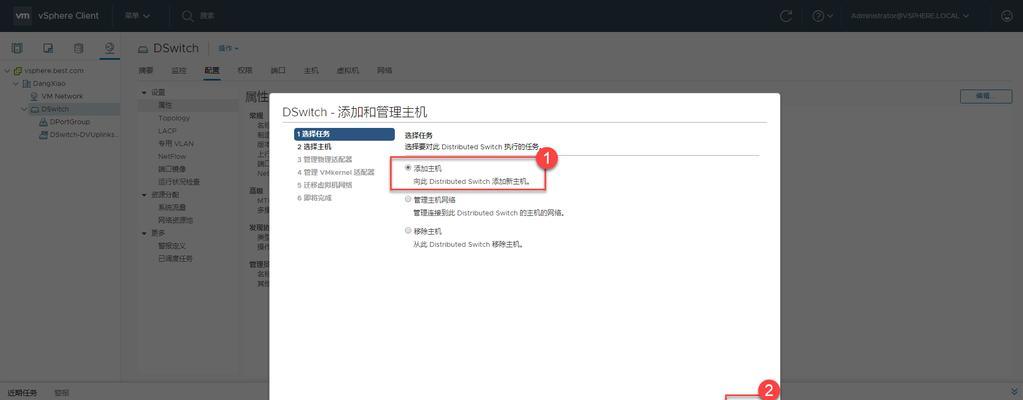This screenshot has height=400, width=1023.
Task: Open 运行状况检查 in settings list
Action: (x=179, y=182)
